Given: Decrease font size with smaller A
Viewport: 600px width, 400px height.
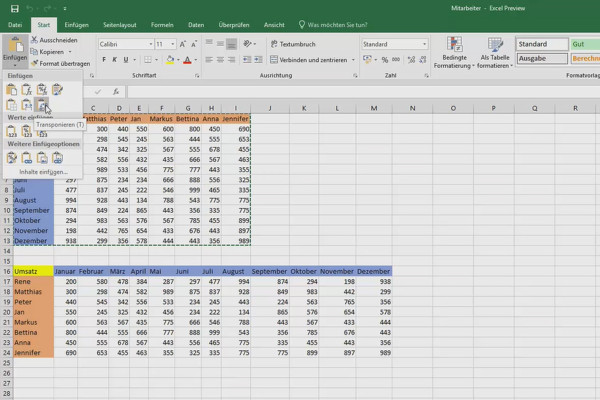Looking at the screenshot, I should coord(194,44).
